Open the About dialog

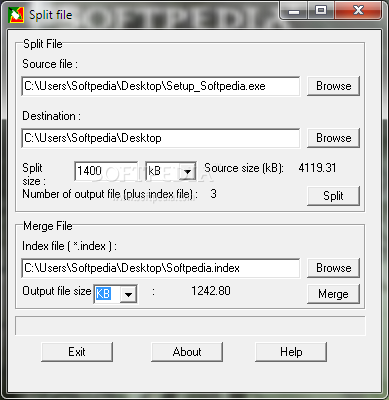coord(187,352)
